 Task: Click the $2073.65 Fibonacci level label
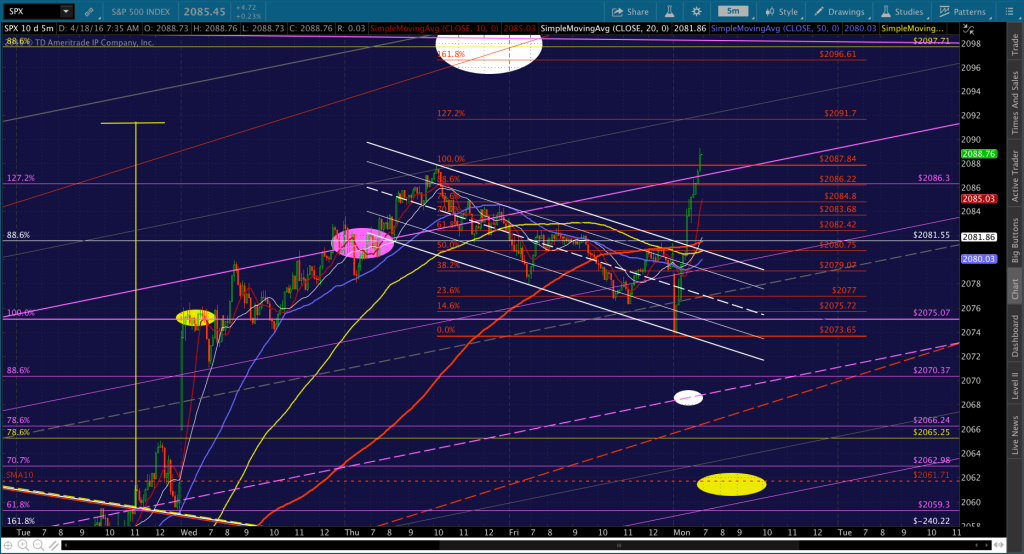838,330
